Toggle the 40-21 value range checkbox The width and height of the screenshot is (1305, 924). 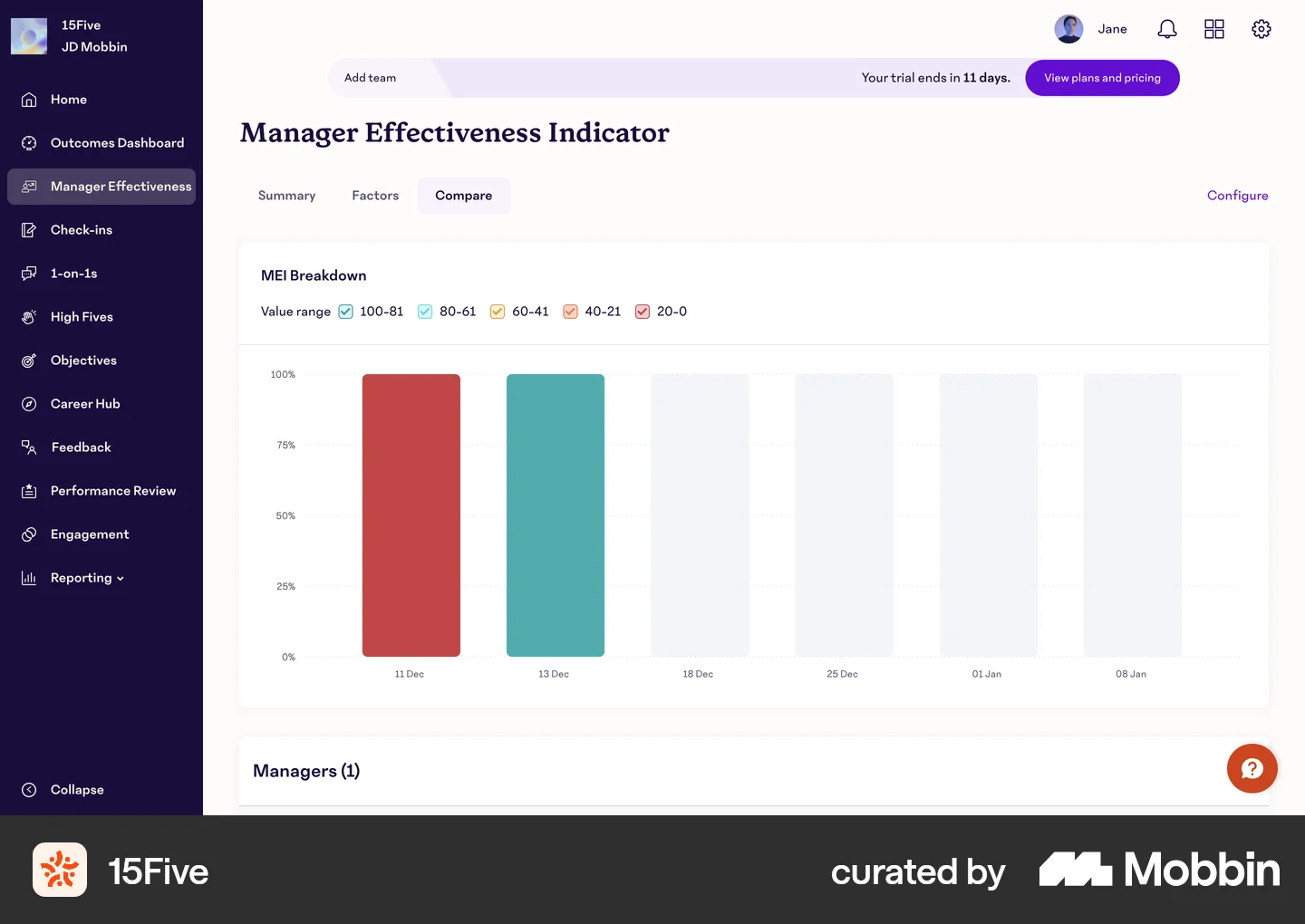(x=570, y=312)
